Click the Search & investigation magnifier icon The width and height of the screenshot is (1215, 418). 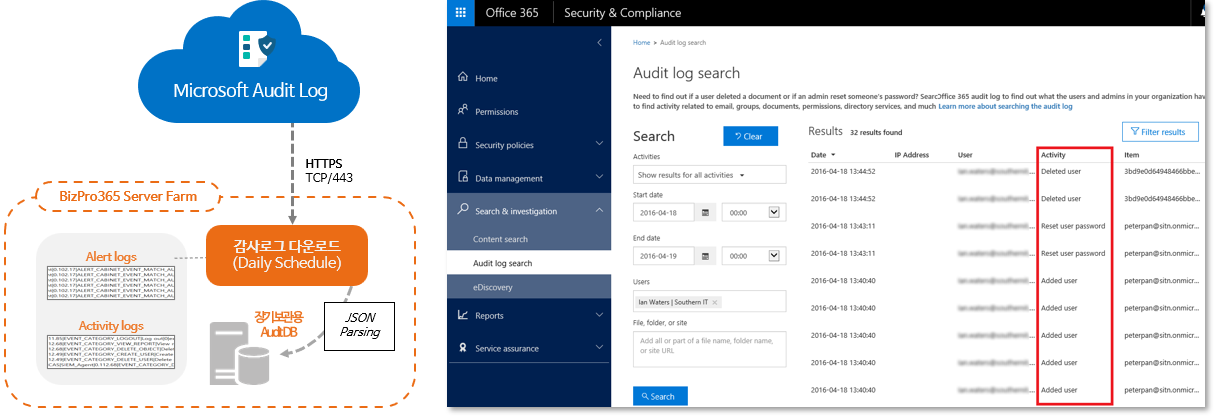click(462, 210)
